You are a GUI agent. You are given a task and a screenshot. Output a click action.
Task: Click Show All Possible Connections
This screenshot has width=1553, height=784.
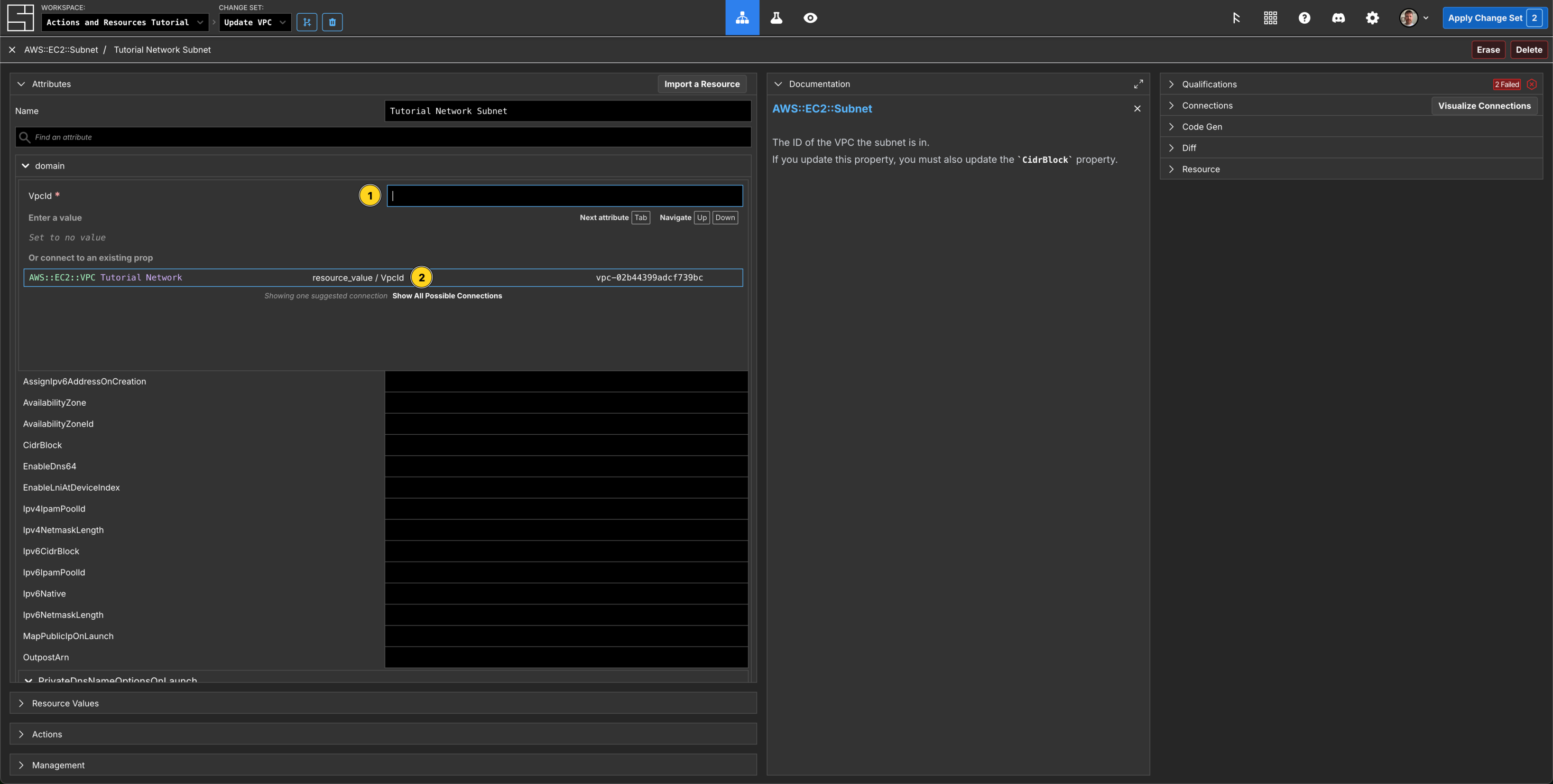point(447,296)
